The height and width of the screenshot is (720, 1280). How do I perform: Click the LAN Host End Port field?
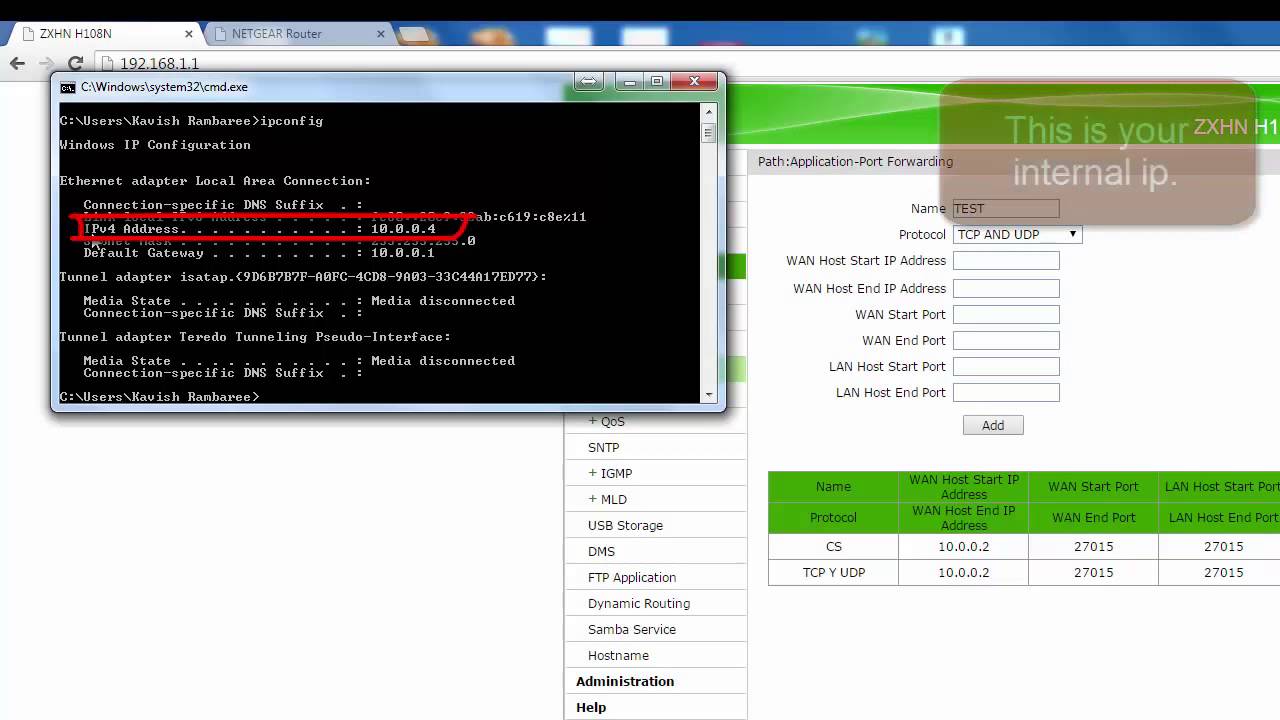tap(1006, 393)
